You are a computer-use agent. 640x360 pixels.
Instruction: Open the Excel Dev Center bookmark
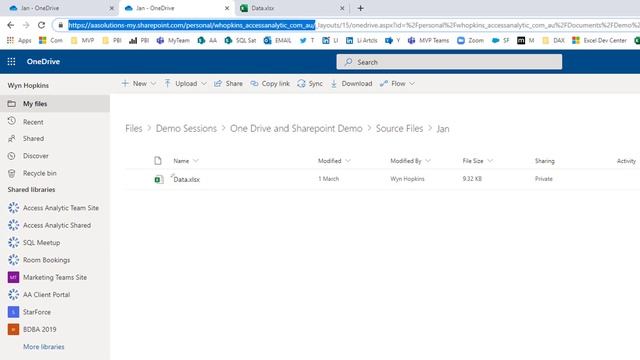(x=599, y=40)
